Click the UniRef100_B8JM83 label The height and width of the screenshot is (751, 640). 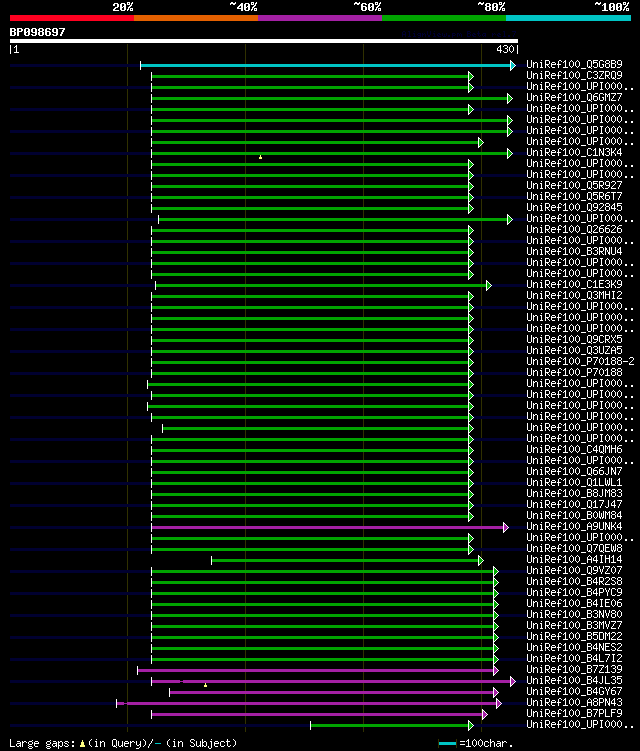click(574, 493)
